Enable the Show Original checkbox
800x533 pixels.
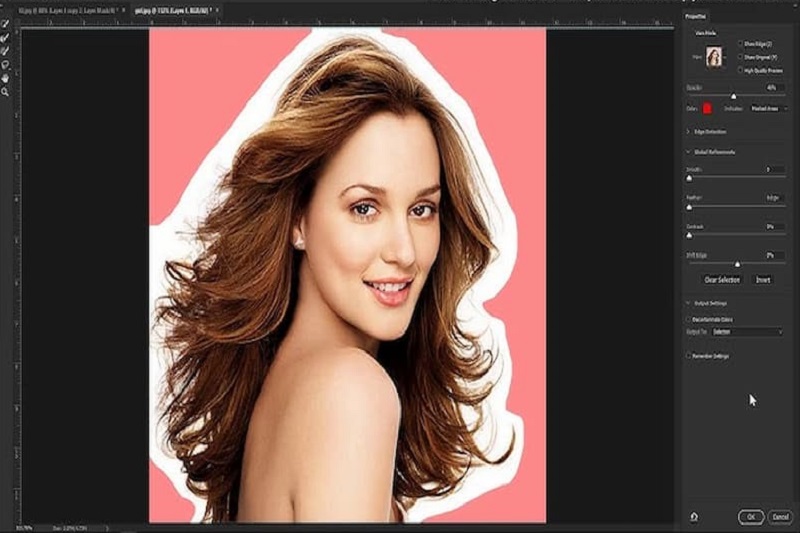pyautogui.click(x=740, y=57)
